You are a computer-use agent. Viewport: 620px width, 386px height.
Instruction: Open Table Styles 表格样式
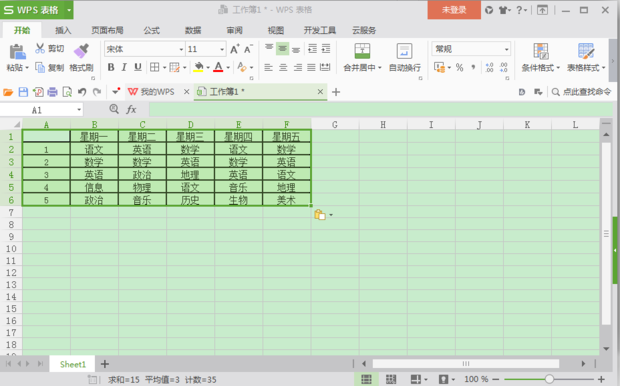(586, 58)
